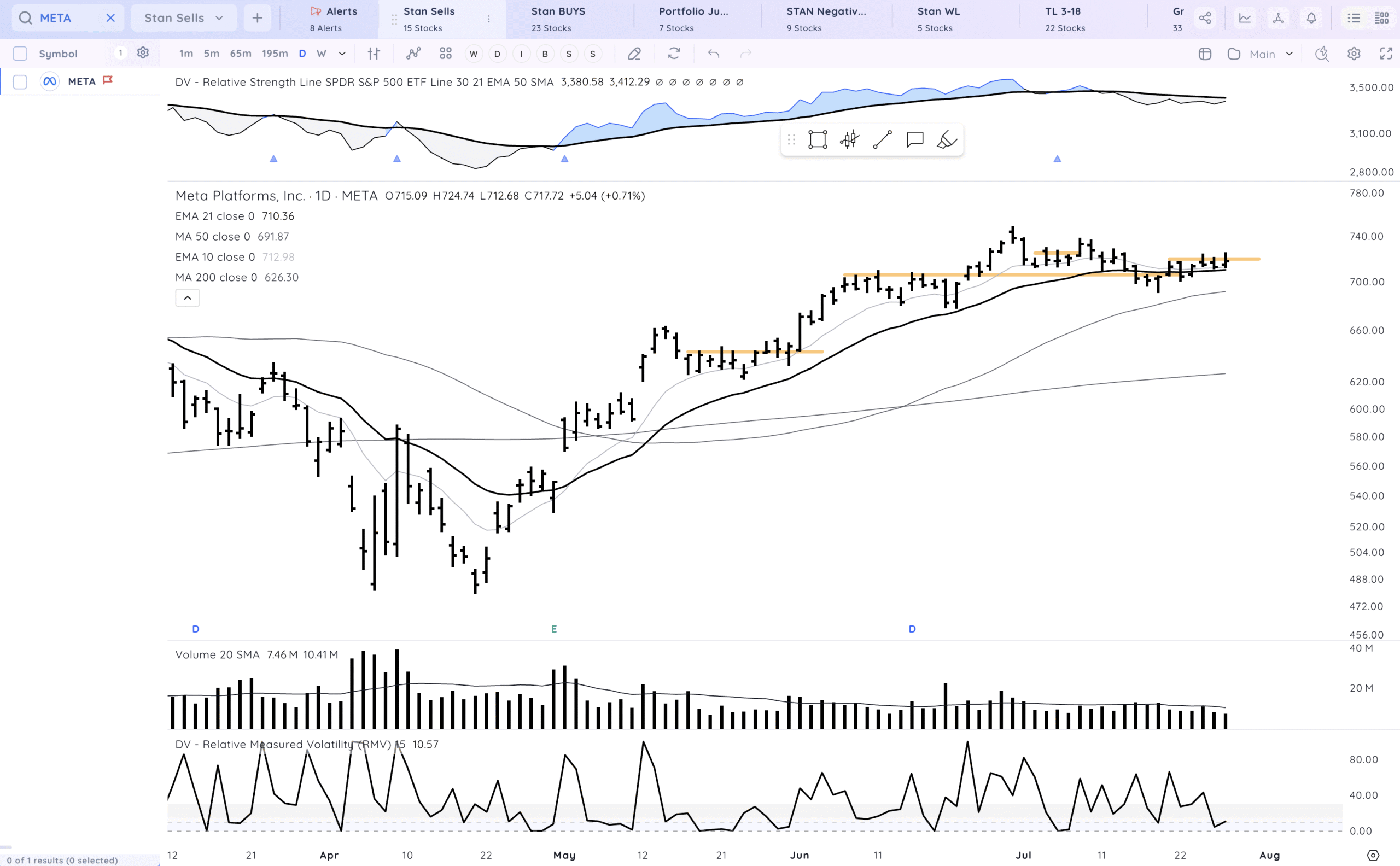
Task: Open the Portfolio Ju... watchlist tab
Action: pos(693,19)
